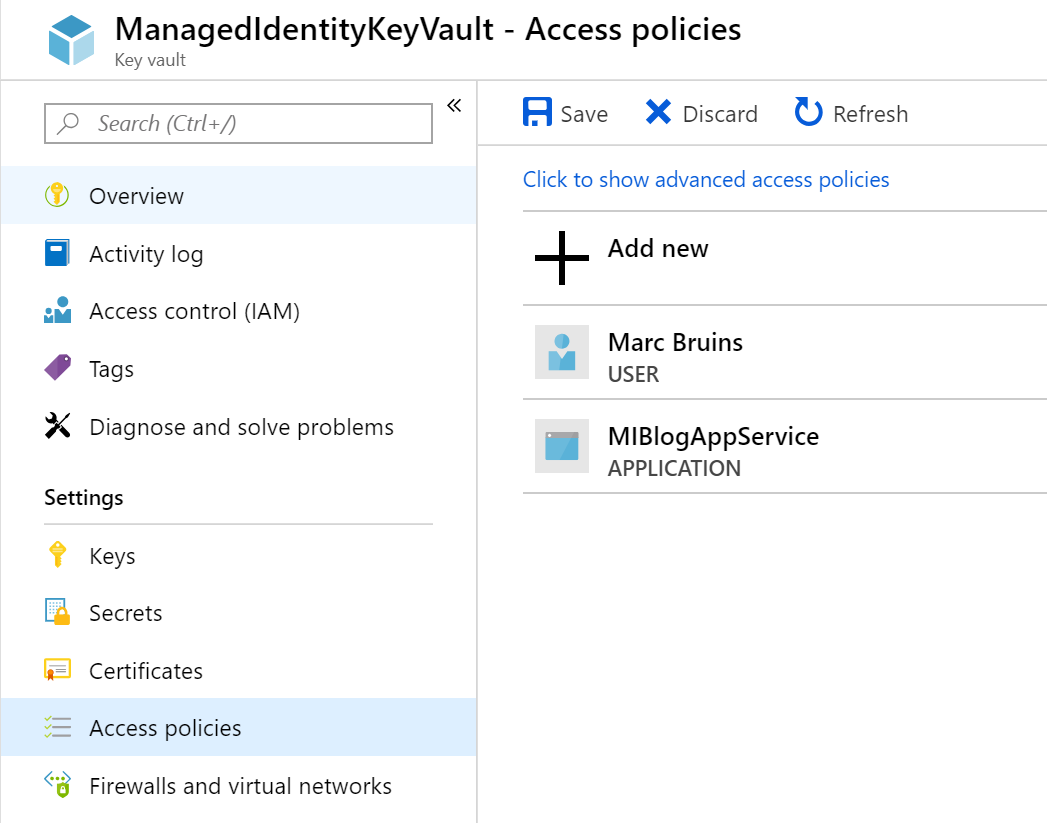Go to Access control (IAM)
This screenshot has width=1047, height=823.
point(194,312)
